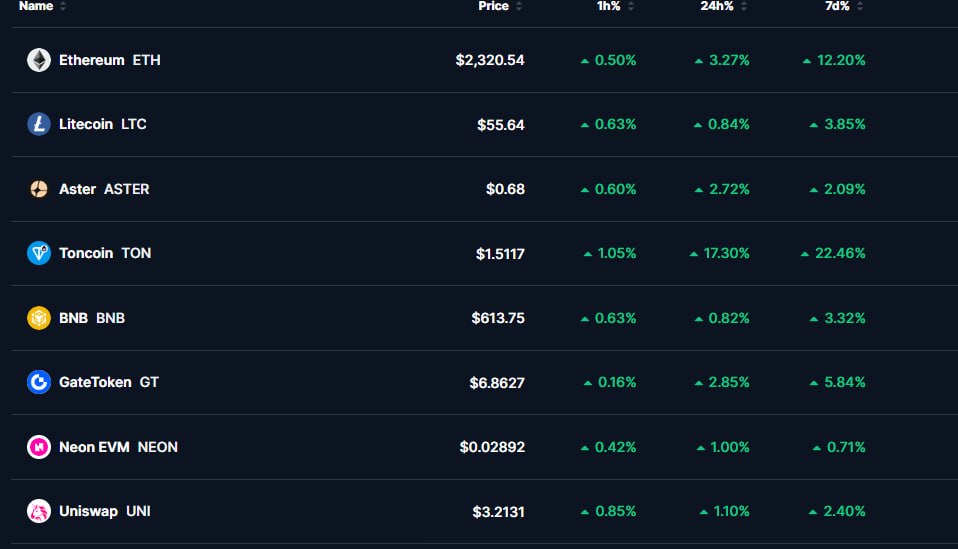Click the Litecoin logo icon
This screenshot has width=958, height=549.
click(x=39, y=124)
